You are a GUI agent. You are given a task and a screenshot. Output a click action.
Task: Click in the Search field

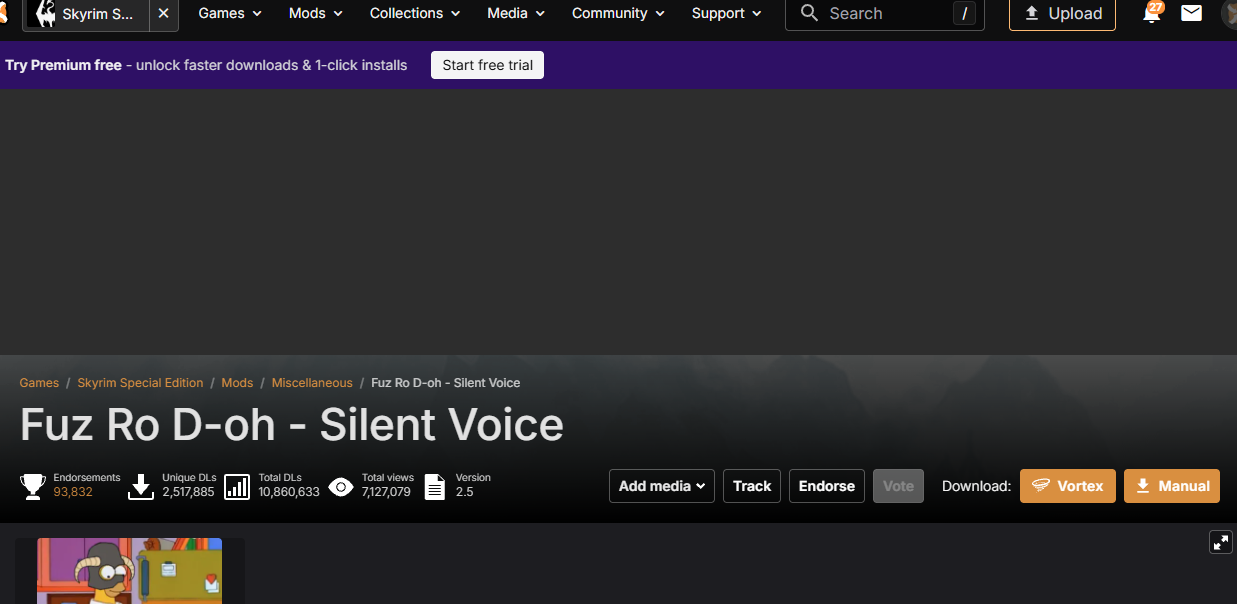coord(885,13)
